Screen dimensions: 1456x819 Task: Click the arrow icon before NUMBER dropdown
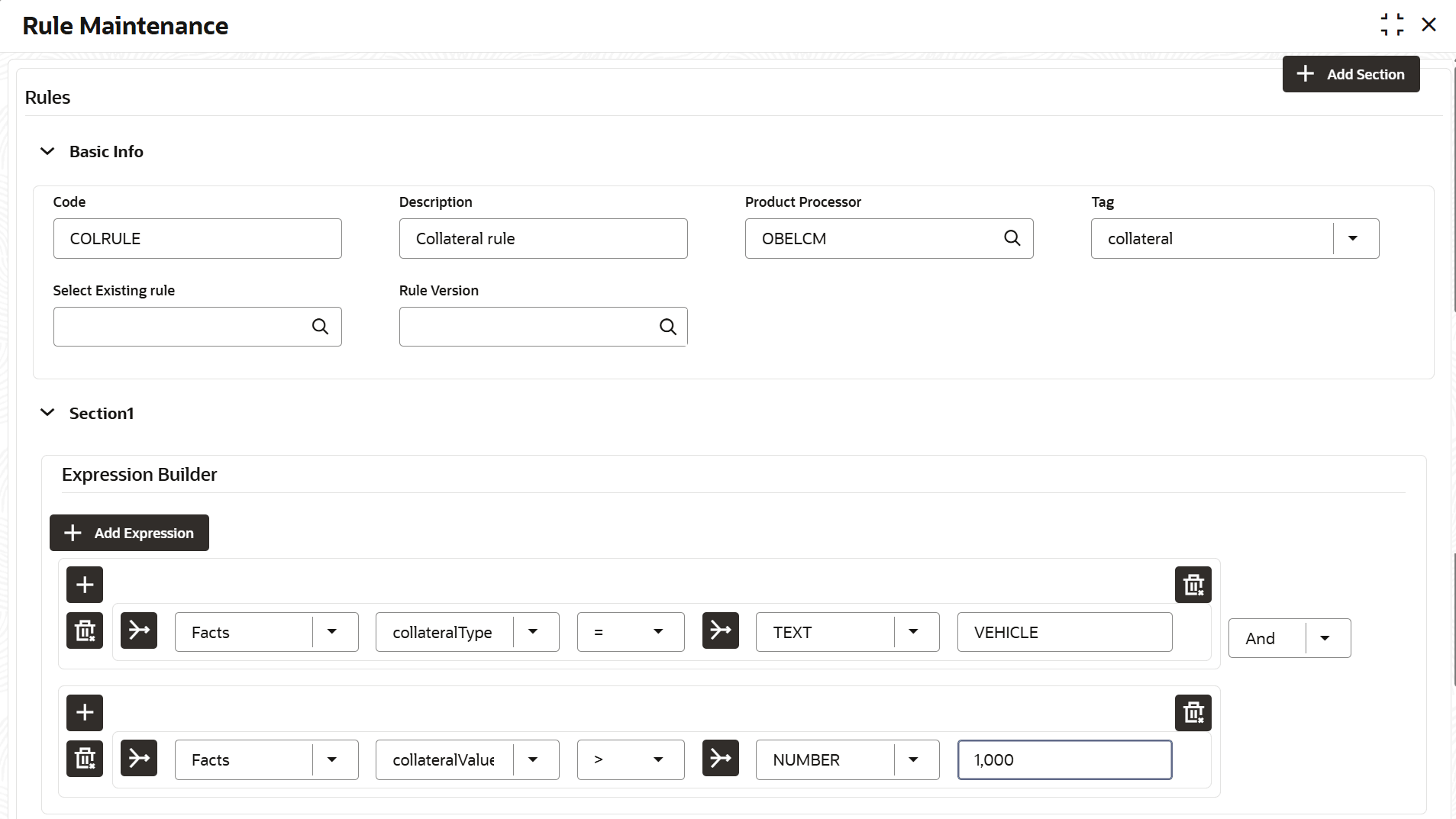(720, 759)
